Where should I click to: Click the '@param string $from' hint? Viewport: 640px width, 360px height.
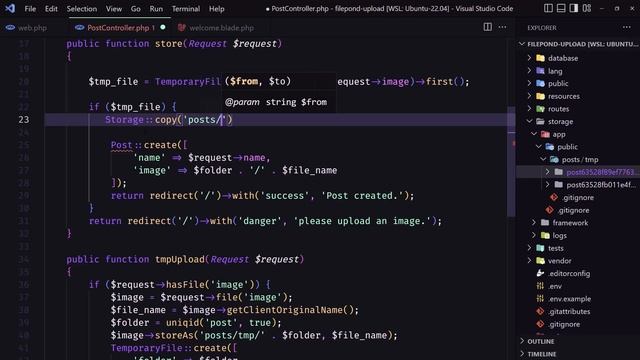pyautogui.click(x=276, y=102)
